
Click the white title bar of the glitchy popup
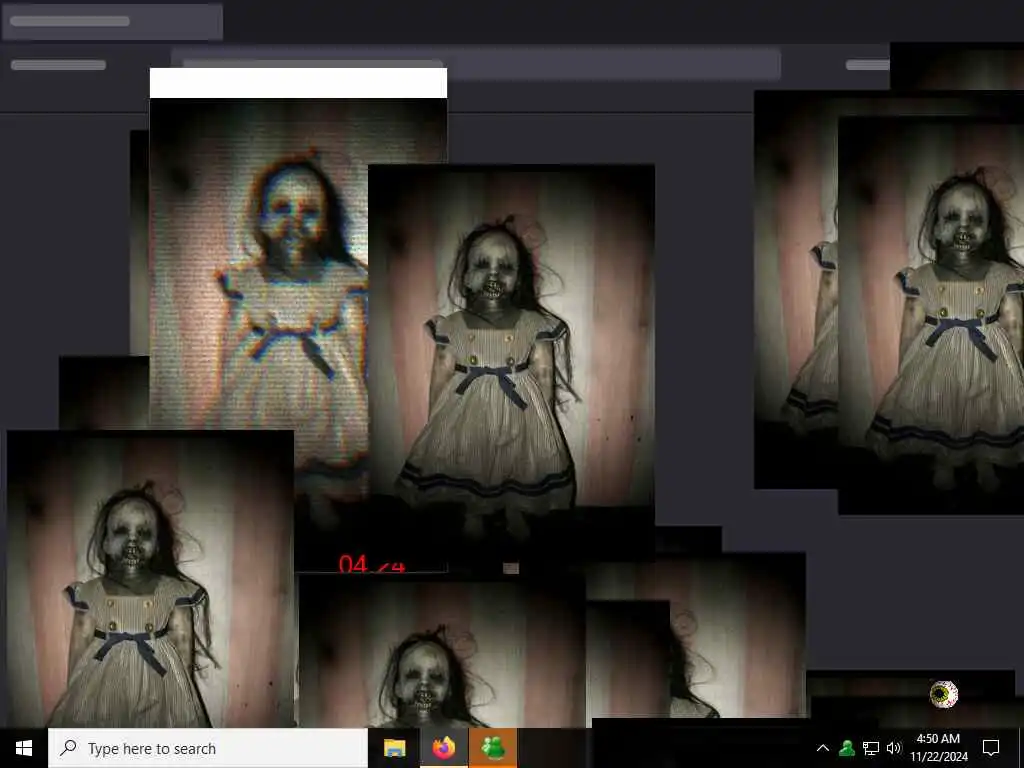(x=298, y=83)
